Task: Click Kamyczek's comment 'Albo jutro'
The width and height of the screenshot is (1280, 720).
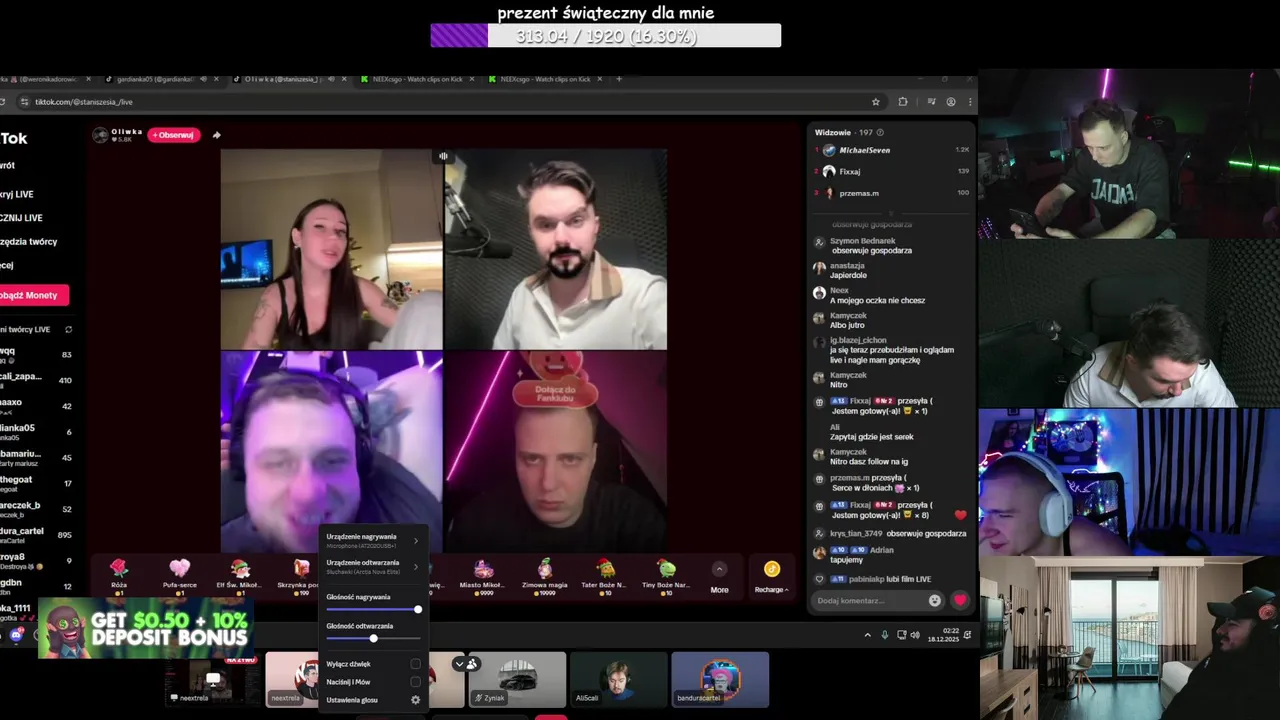Action: coord(847,325)
